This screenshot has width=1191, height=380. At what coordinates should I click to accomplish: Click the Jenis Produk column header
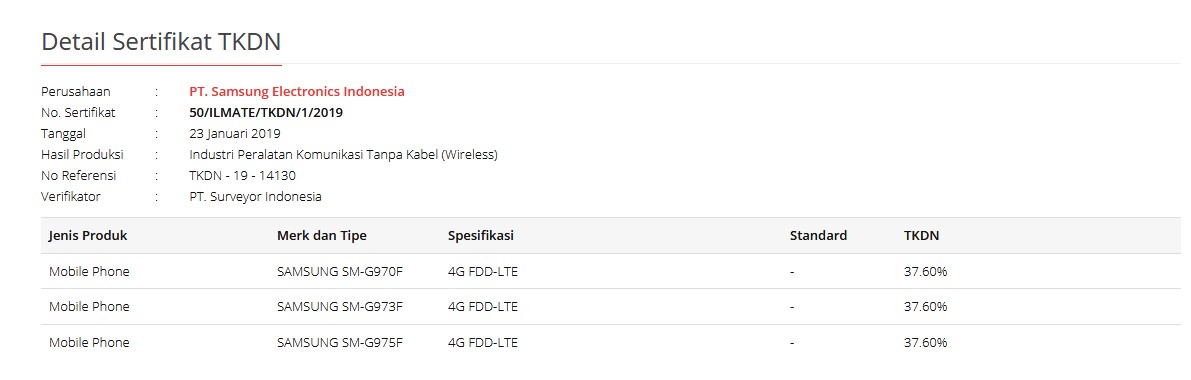pyautogui.click(x=88, y=236)
